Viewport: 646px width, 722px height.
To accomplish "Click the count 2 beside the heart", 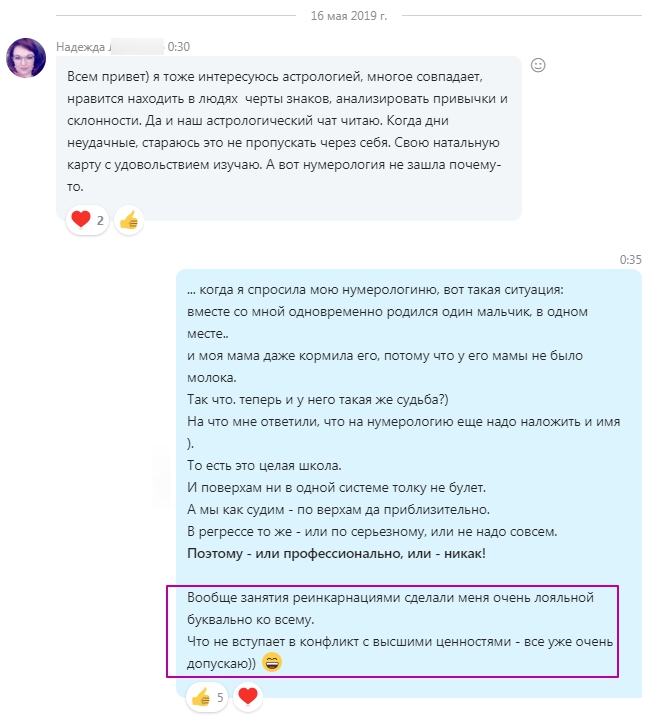I will pos(100,221).
